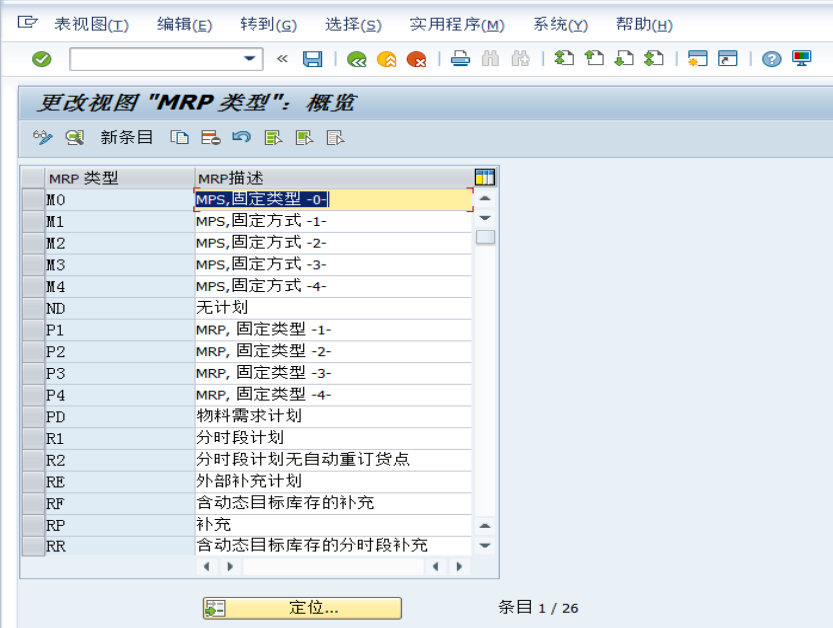The image size is (833, 628).
Task: Open Help question mark icon
Action: pyautogui.click(x=771, y=59)
